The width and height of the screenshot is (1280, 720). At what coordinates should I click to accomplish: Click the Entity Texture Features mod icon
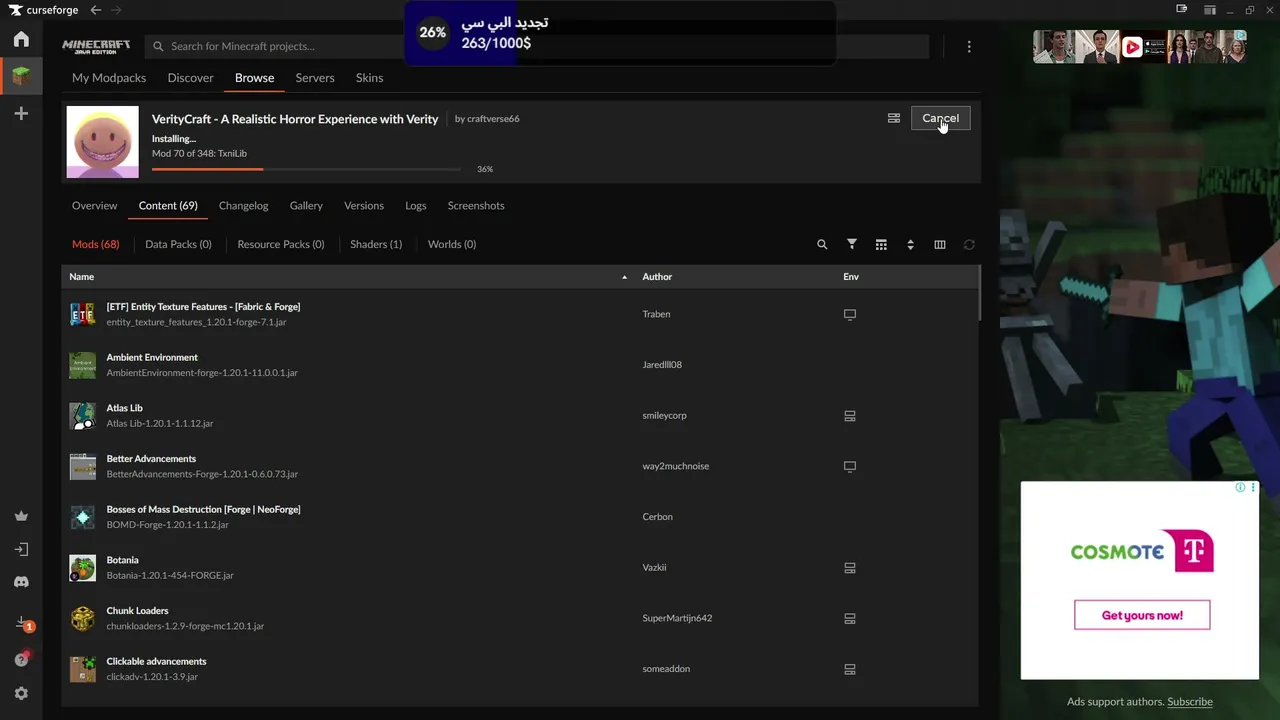tap(83, 314)
